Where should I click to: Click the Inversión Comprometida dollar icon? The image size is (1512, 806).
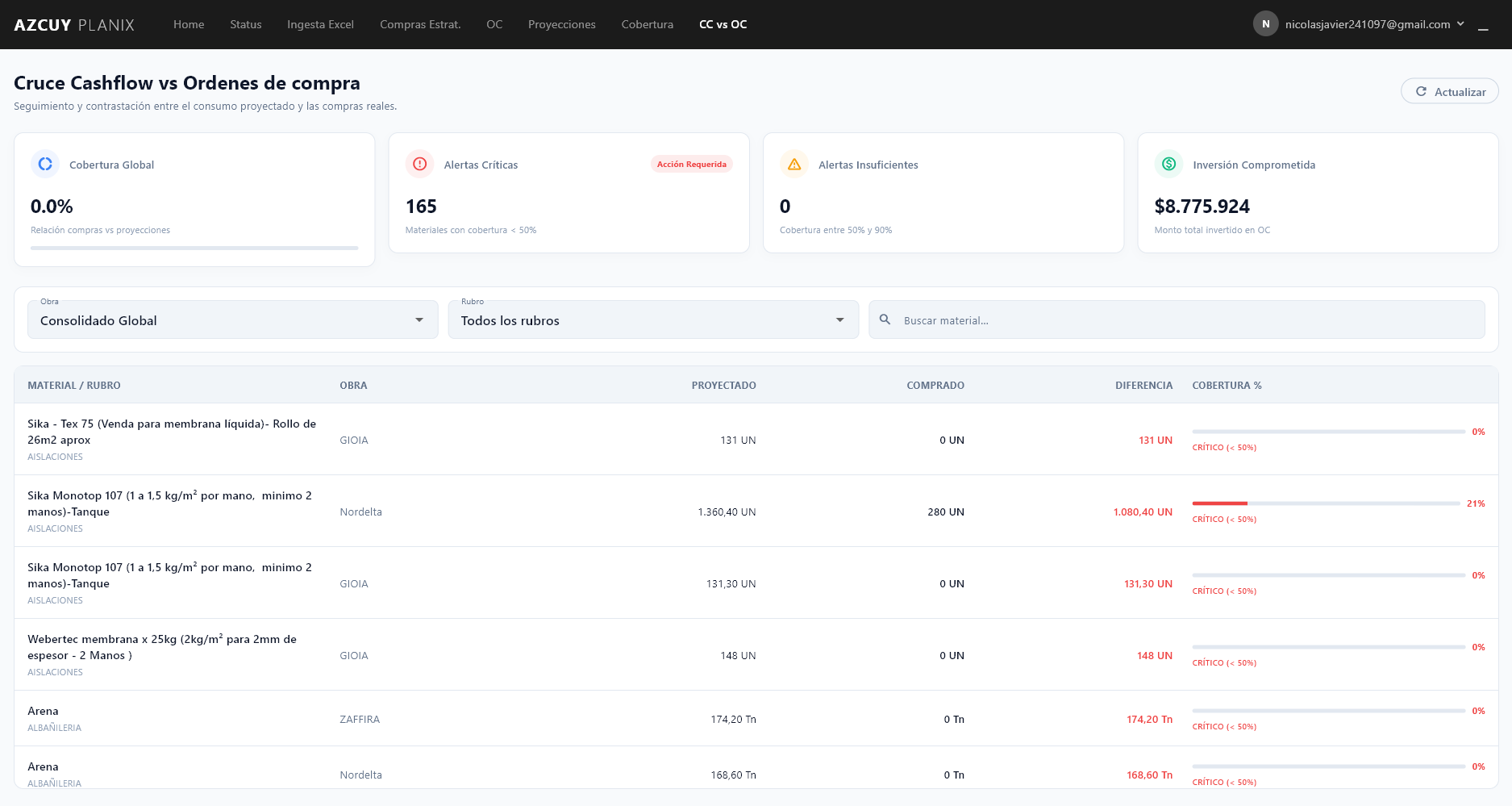[x=1168, y=164]
